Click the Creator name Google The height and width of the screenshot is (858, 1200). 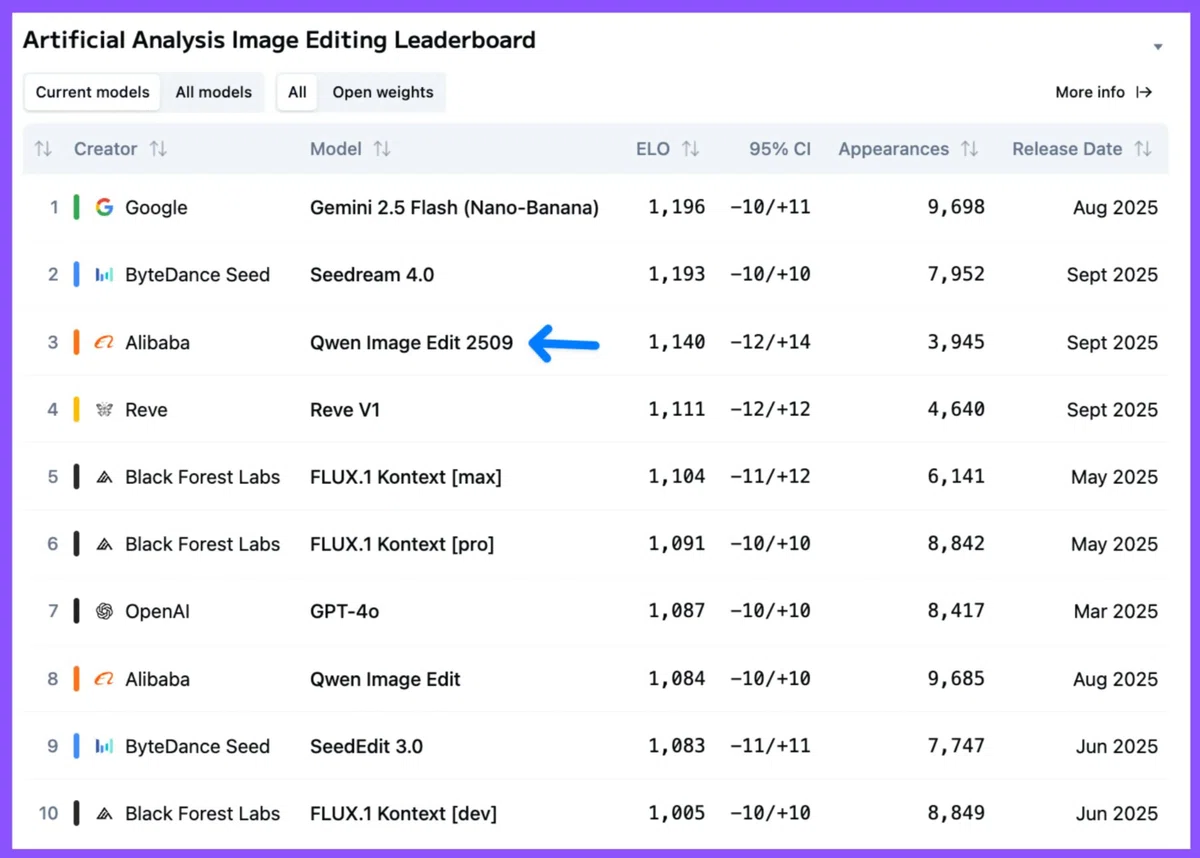pyautogui.click(x=156, y=208)
